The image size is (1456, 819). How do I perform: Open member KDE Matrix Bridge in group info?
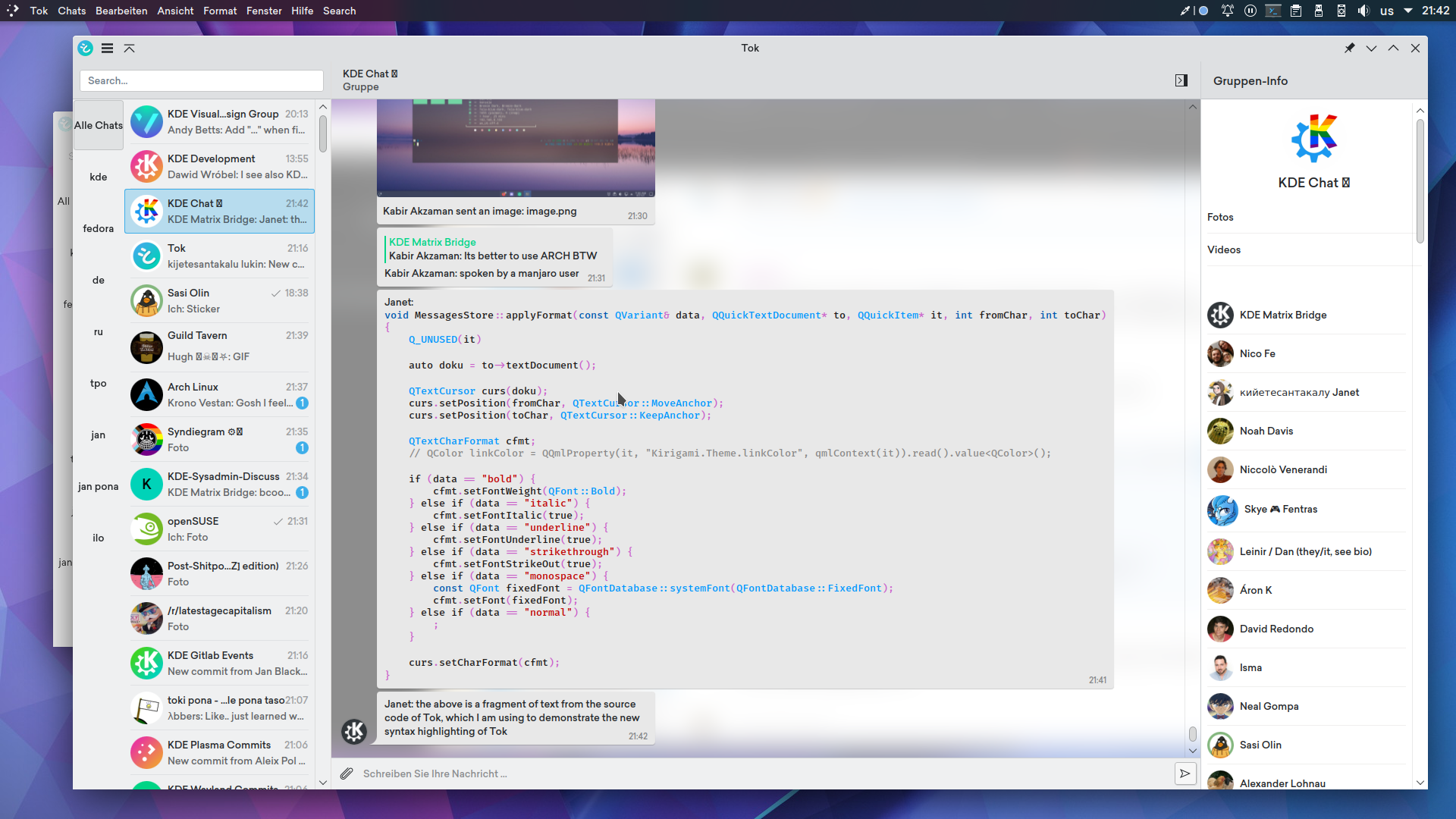pos(1306,315)
